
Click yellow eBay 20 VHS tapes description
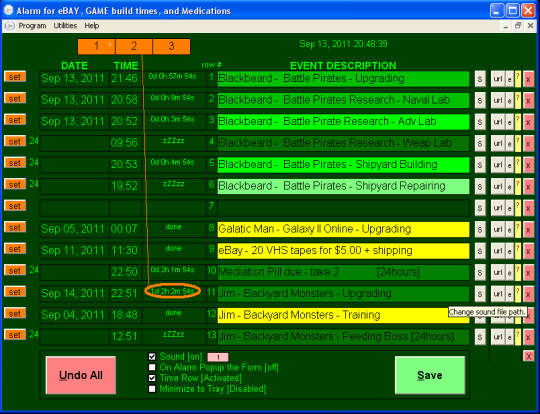tap(343, 250)
